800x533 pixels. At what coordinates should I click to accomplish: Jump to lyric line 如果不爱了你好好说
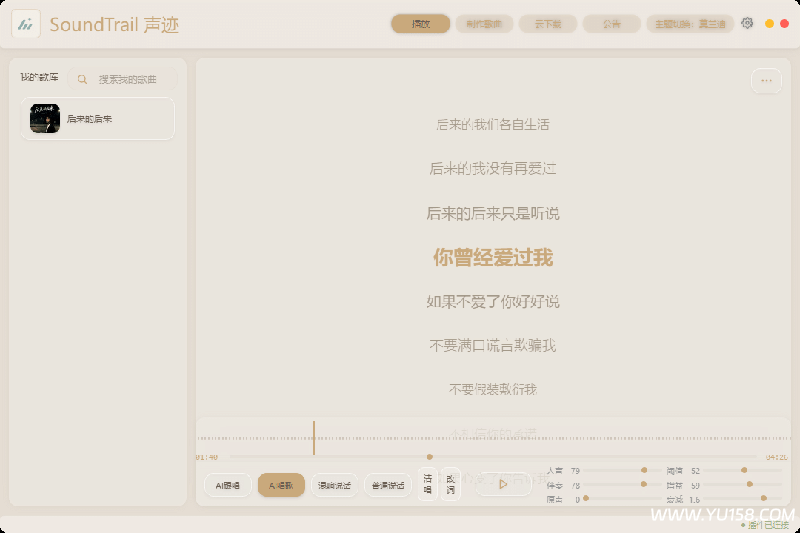pyautogui.click(x=493, y=301)
